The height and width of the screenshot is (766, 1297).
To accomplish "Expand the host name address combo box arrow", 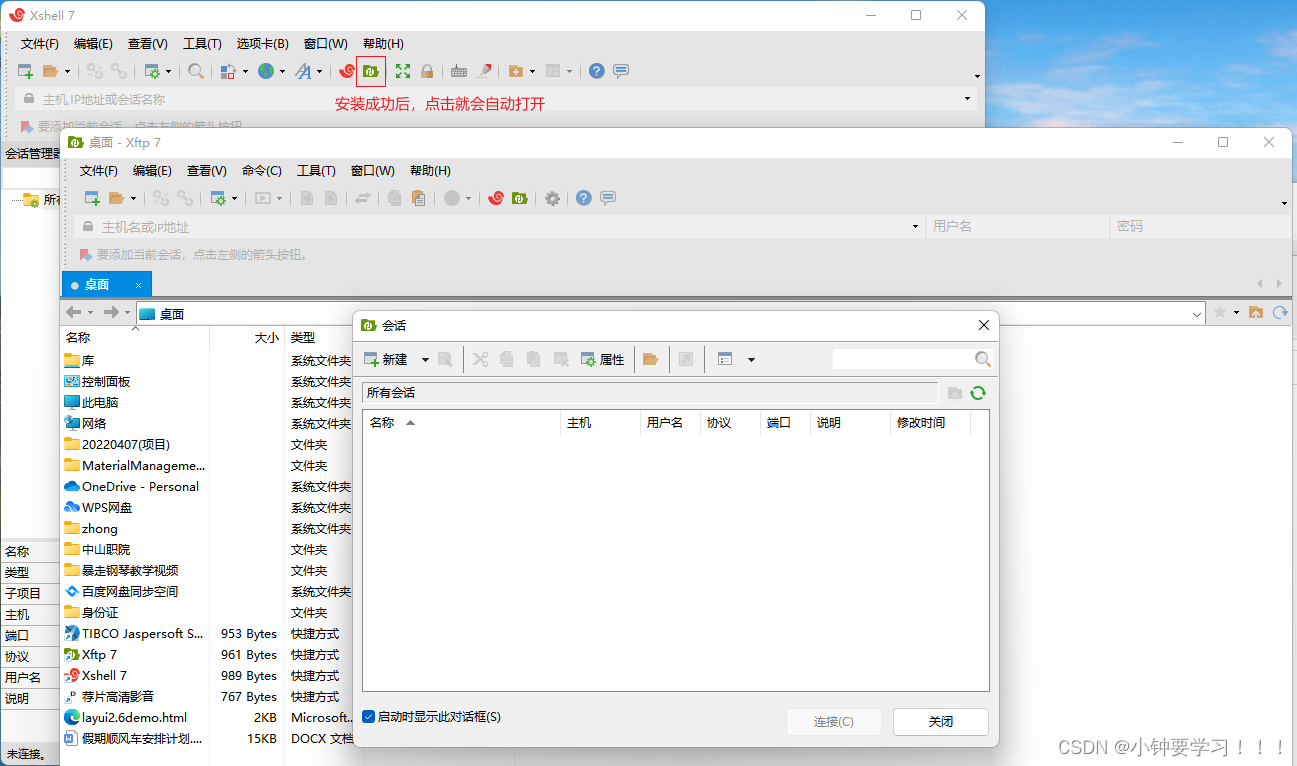I will pos(914,226).
